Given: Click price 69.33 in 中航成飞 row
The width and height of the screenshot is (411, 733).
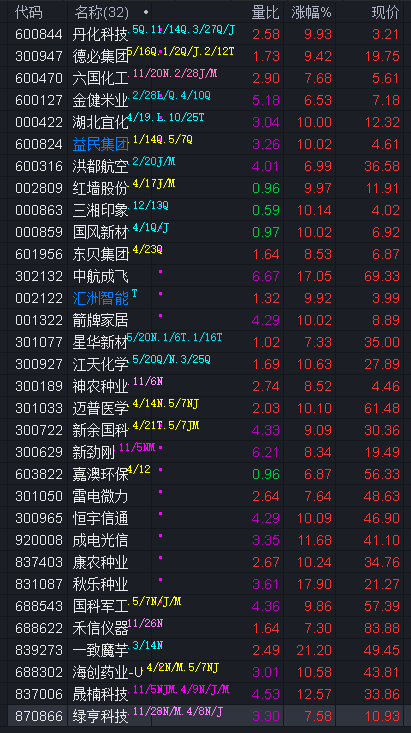Looking at the screenshot, I should pyautogui.click(x=382, y=276).
